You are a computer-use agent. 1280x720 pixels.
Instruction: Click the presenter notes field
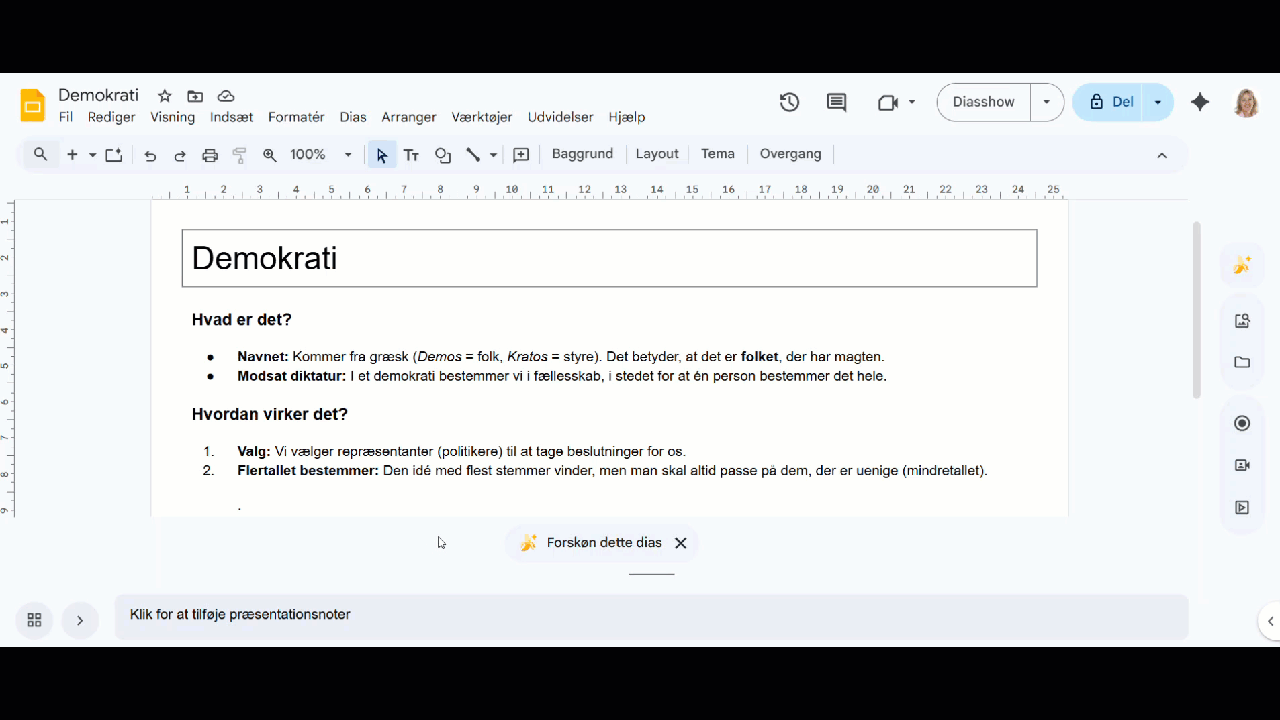pyautogui.click(x=650, y=616)
